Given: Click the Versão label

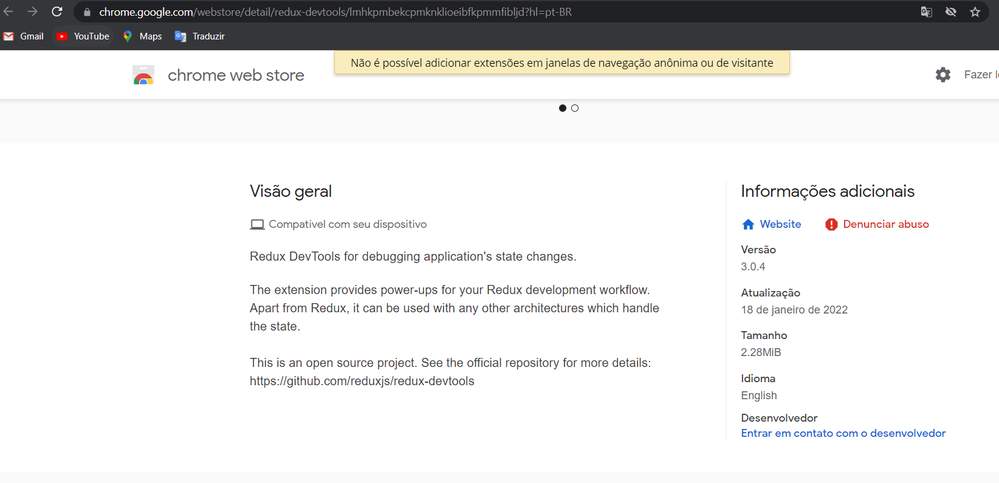Looking at the screenshot, I should 758,250.
